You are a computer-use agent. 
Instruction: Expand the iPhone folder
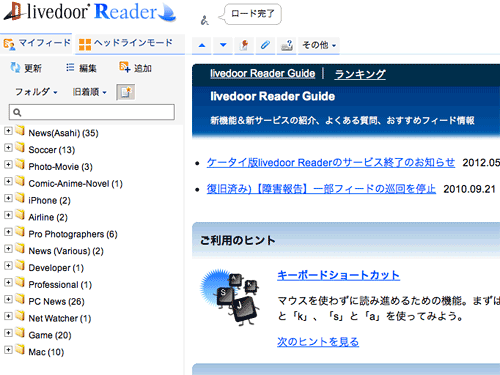click(x=8, y=198)
